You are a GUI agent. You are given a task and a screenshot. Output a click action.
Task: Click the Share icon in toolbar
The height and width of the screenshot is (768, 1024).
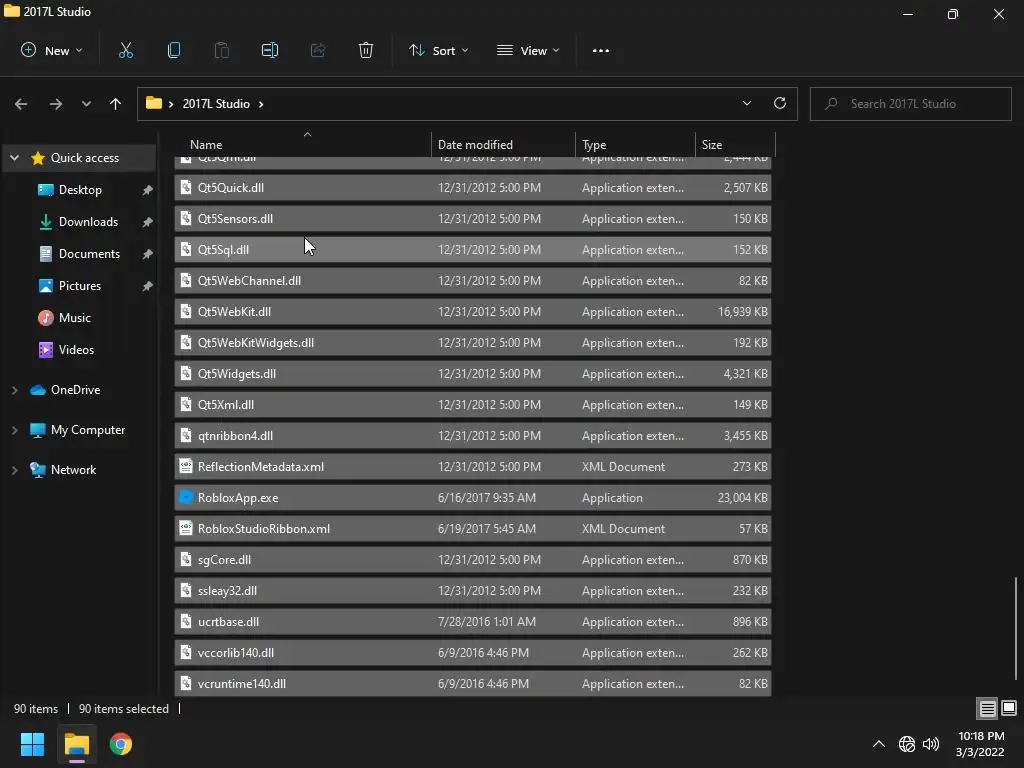click(318, 50)
